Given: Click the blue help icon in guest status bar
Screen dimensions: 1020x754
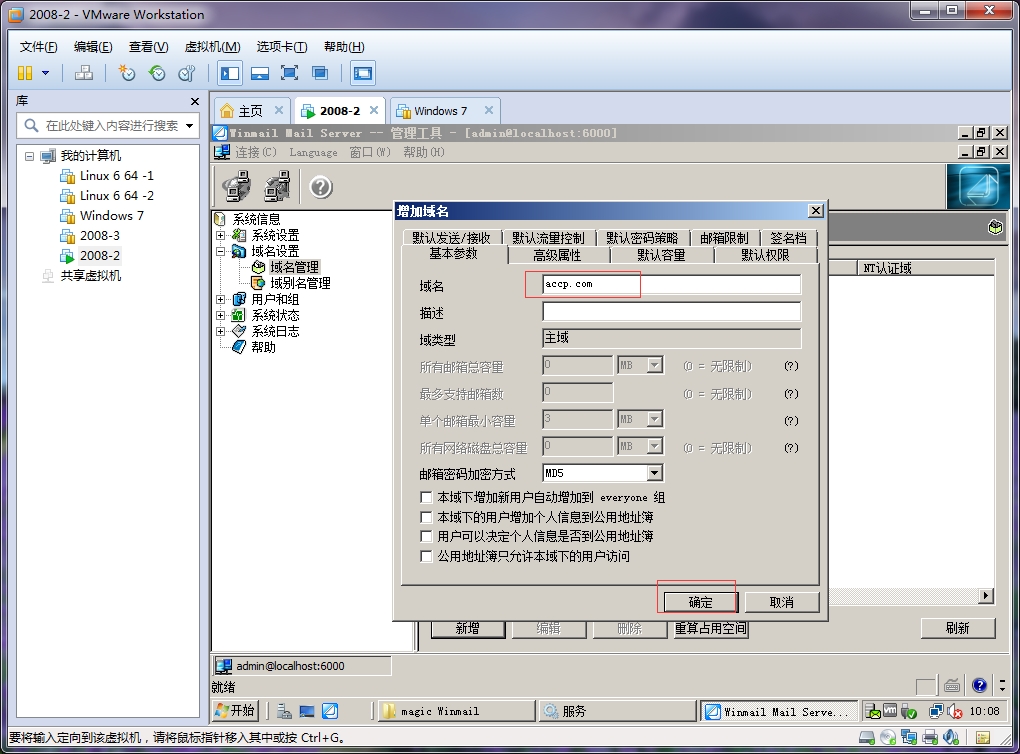Looking at the screenshot, I should [980, 684].
